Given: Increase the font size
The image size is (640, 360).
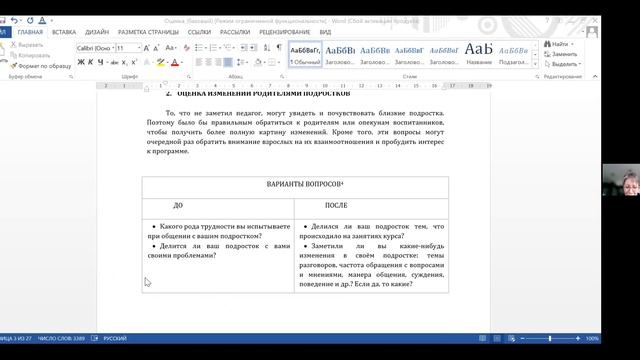Looking at the screenshot, I should (x=147, y=48).
